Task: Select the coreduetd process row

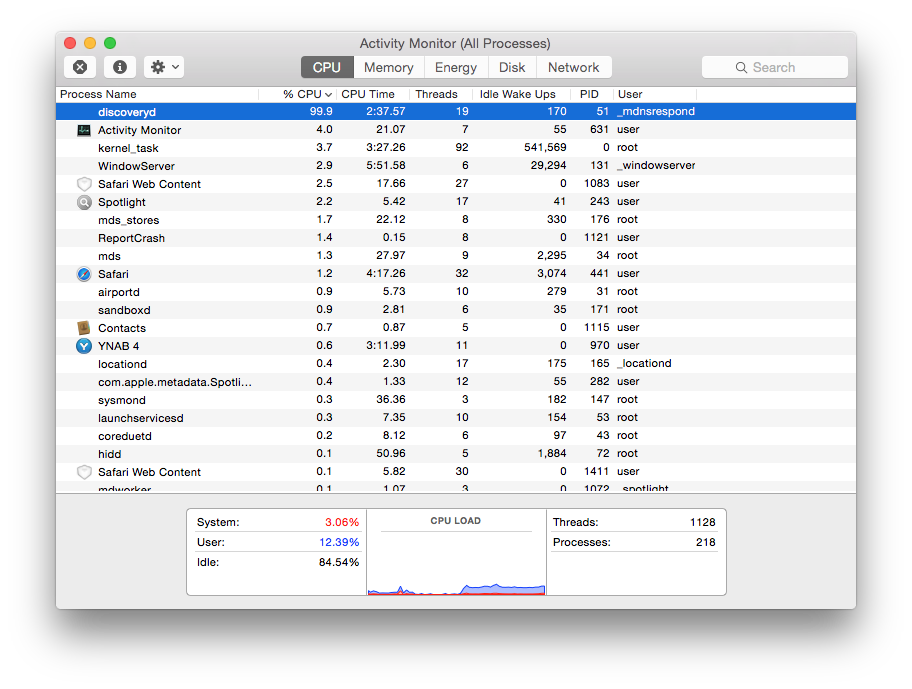Action: 456,436
